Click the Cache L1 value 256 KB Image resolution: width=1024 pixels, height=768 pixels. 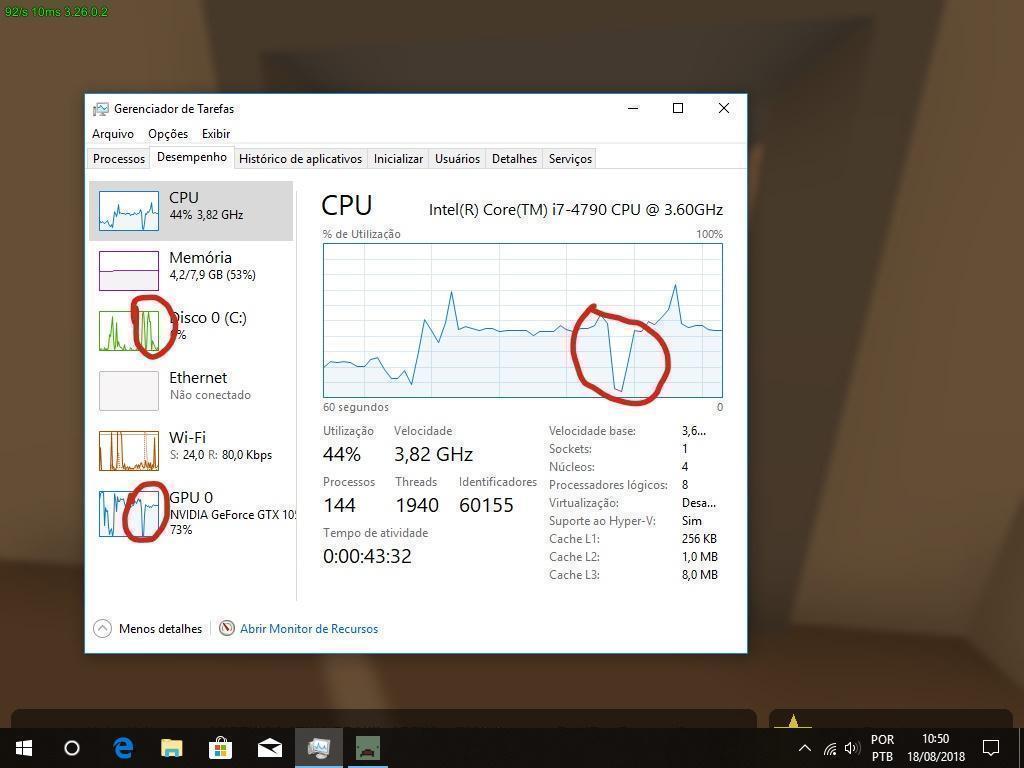[699, 539]
